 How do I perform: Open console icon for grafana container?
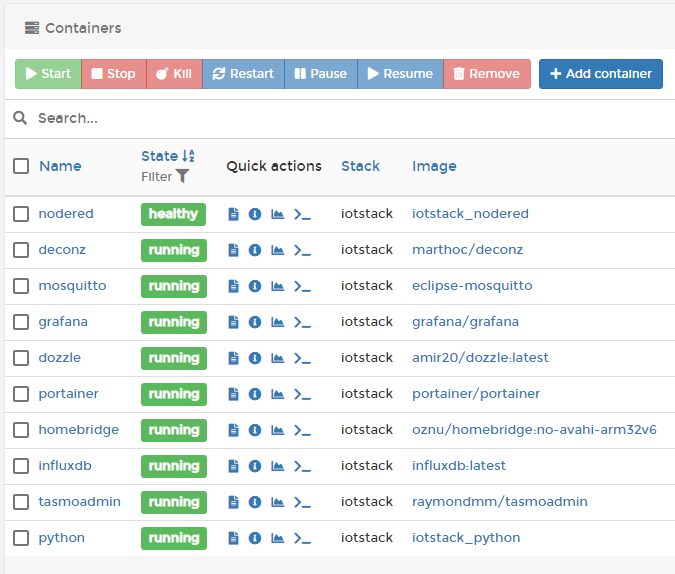point(302,322)
